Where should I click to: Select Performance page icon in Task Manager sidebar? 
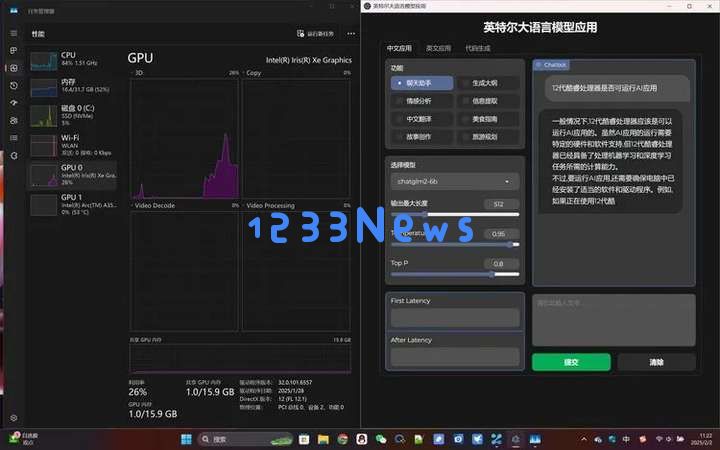pyautogui.click(x=14, y=68)
